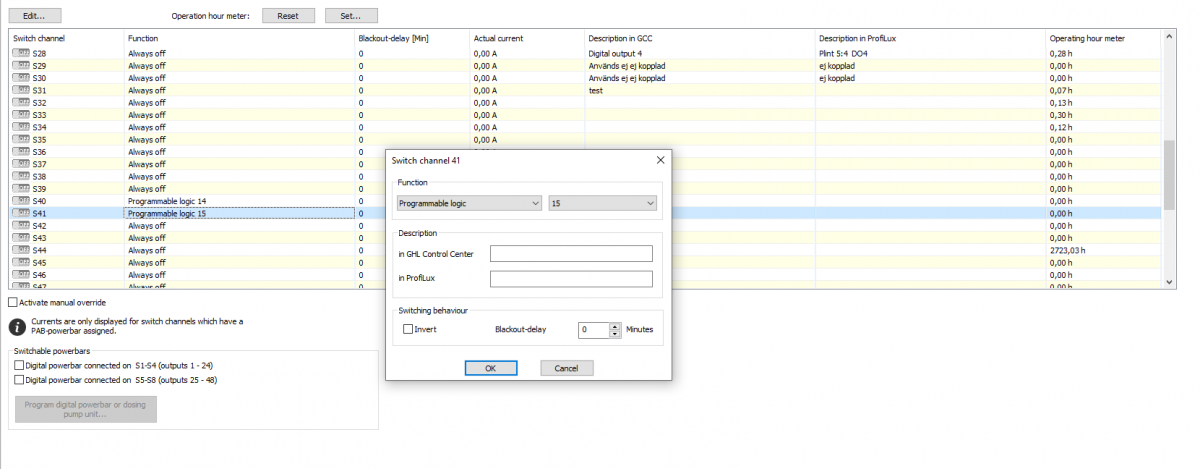The width and height of the screenshot is (1200, 469).
Task: Sort by the Switch channel column header
Action: [66, 38]
